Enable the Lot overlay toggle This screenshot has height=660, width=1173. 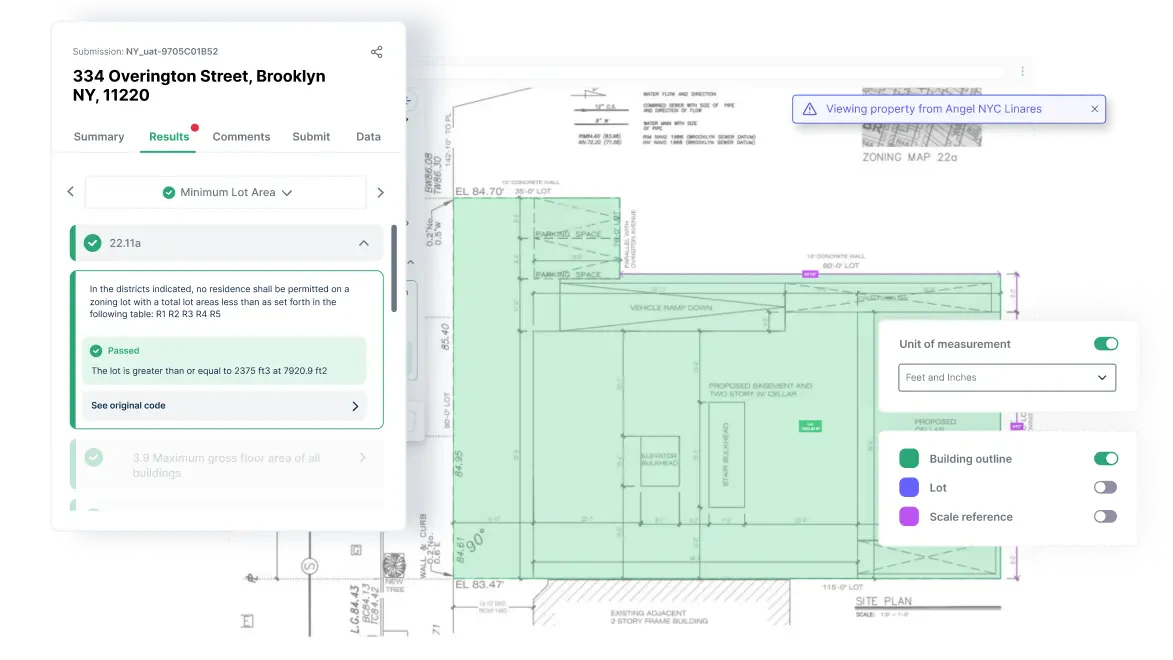(x=1104, y=487)
